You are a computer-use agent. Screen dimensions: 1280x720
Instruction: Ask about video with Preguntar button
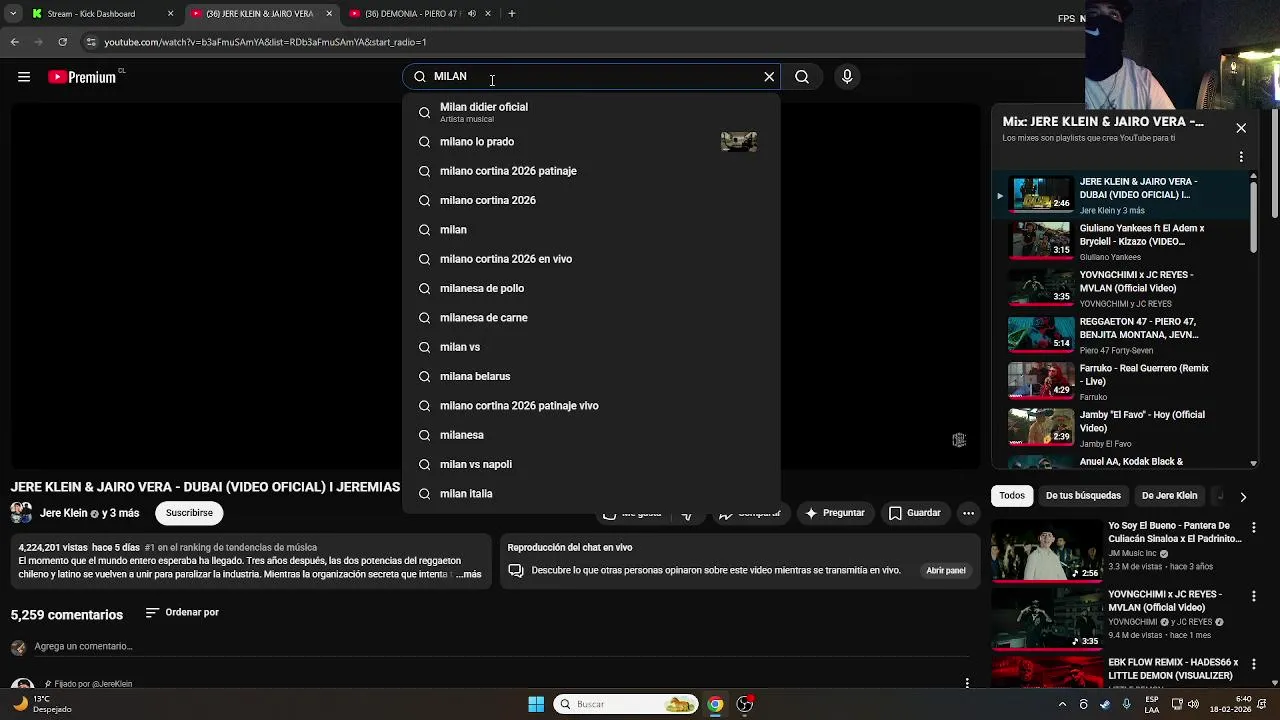point(834,513)
